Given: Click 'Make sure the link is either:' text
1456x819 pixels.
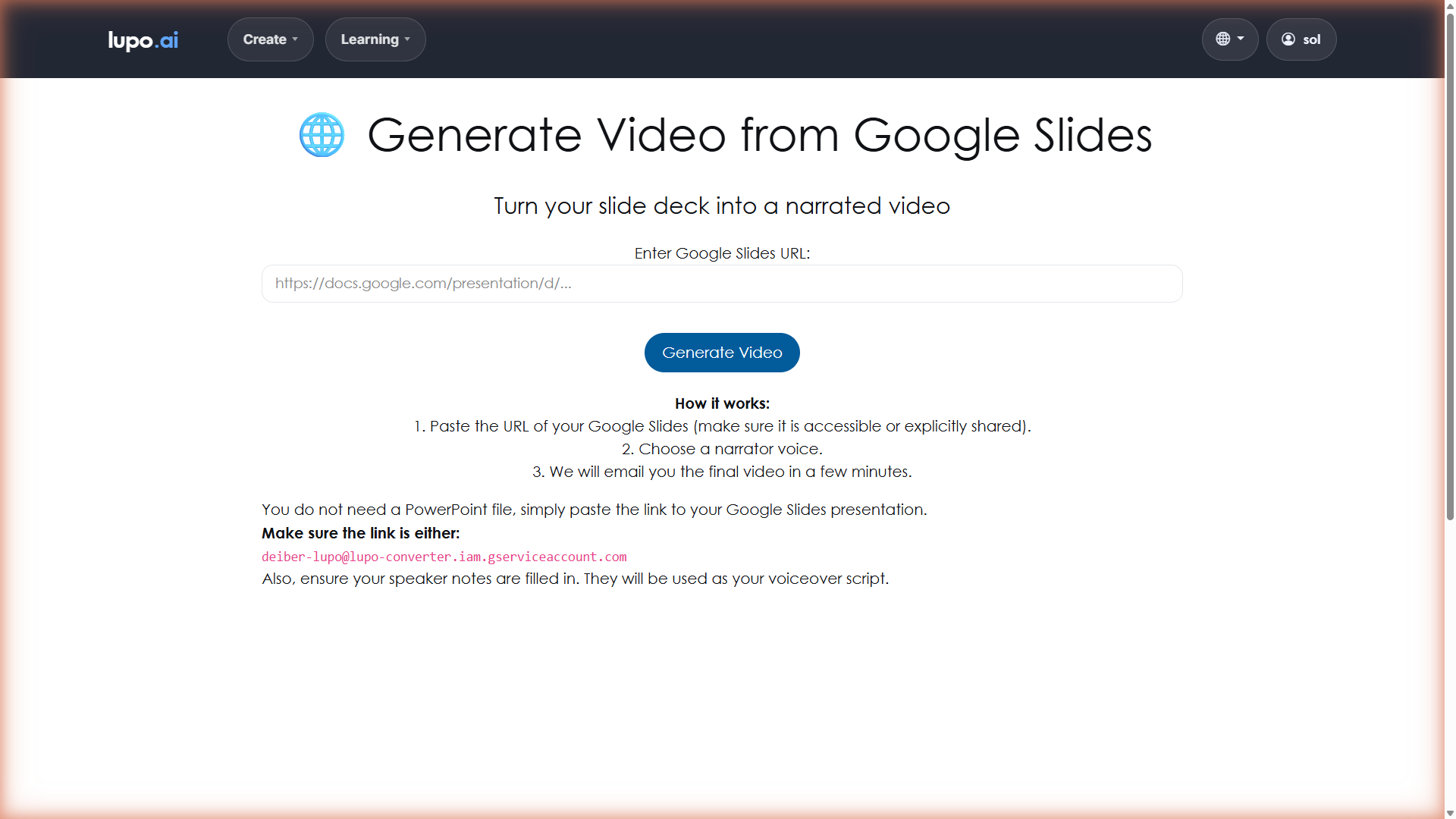Looking at the screenshot, I should click(361, 533).
